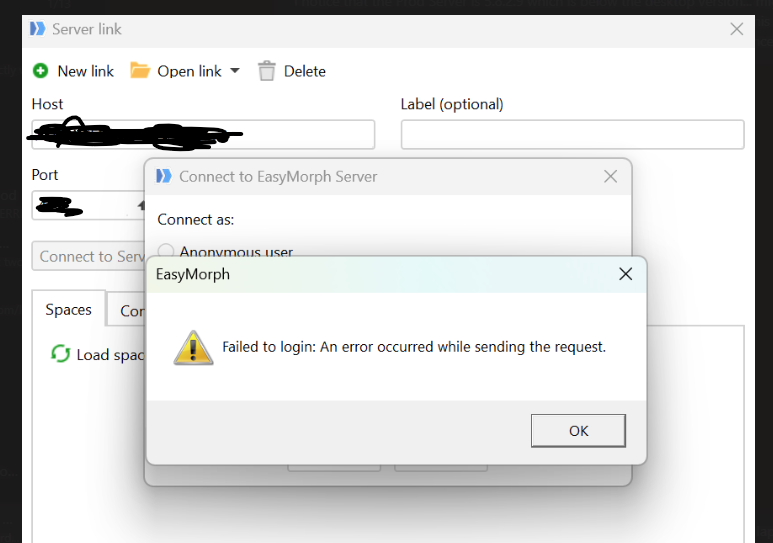Image resolution: width=773 pixels, height=543 pixels.
Task: Click the Connect to Server button
Action: 89,256
